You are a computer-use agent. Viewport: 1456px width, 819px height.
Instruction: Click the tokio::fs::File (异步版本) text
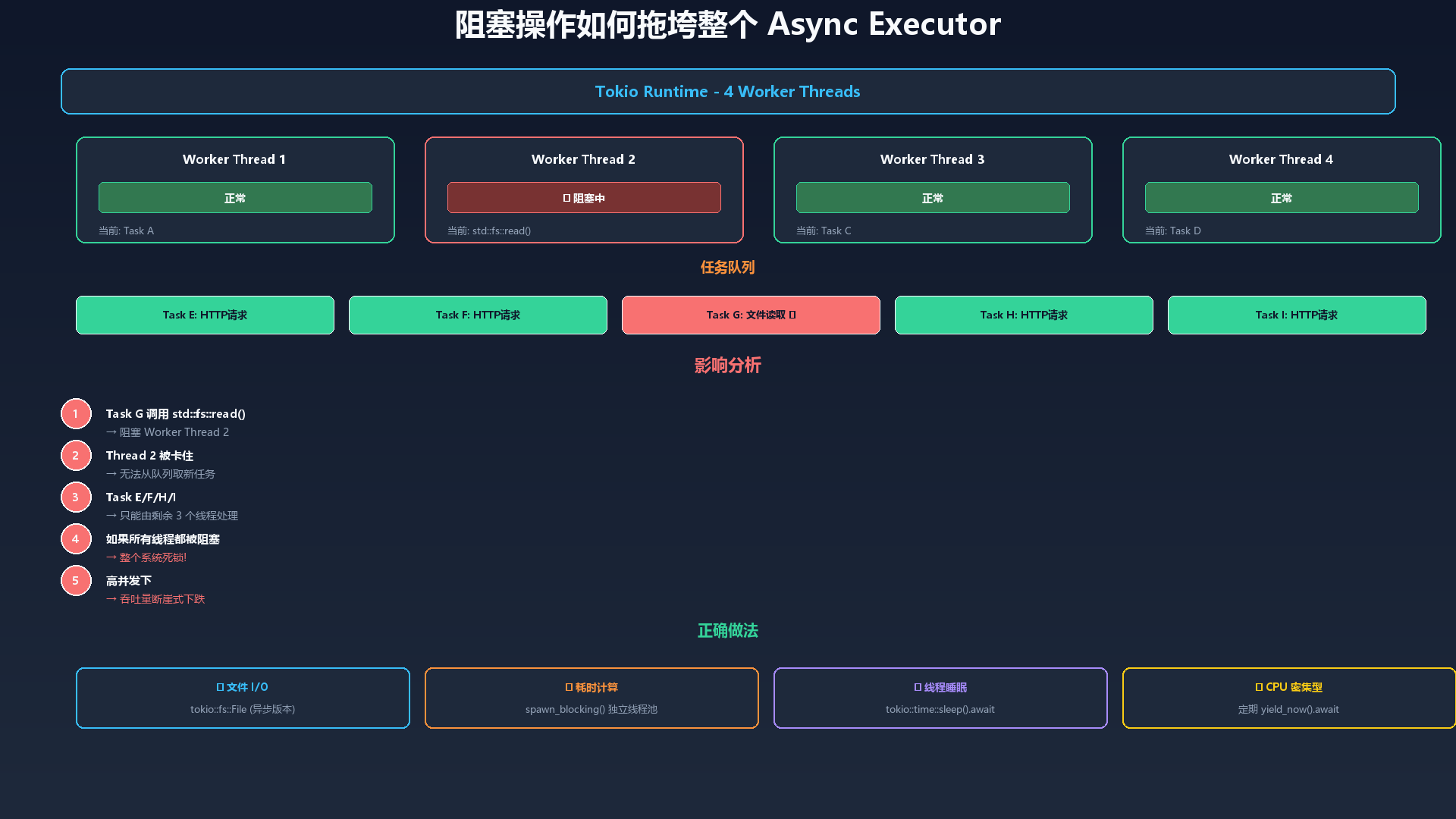(x=243, y=710)
